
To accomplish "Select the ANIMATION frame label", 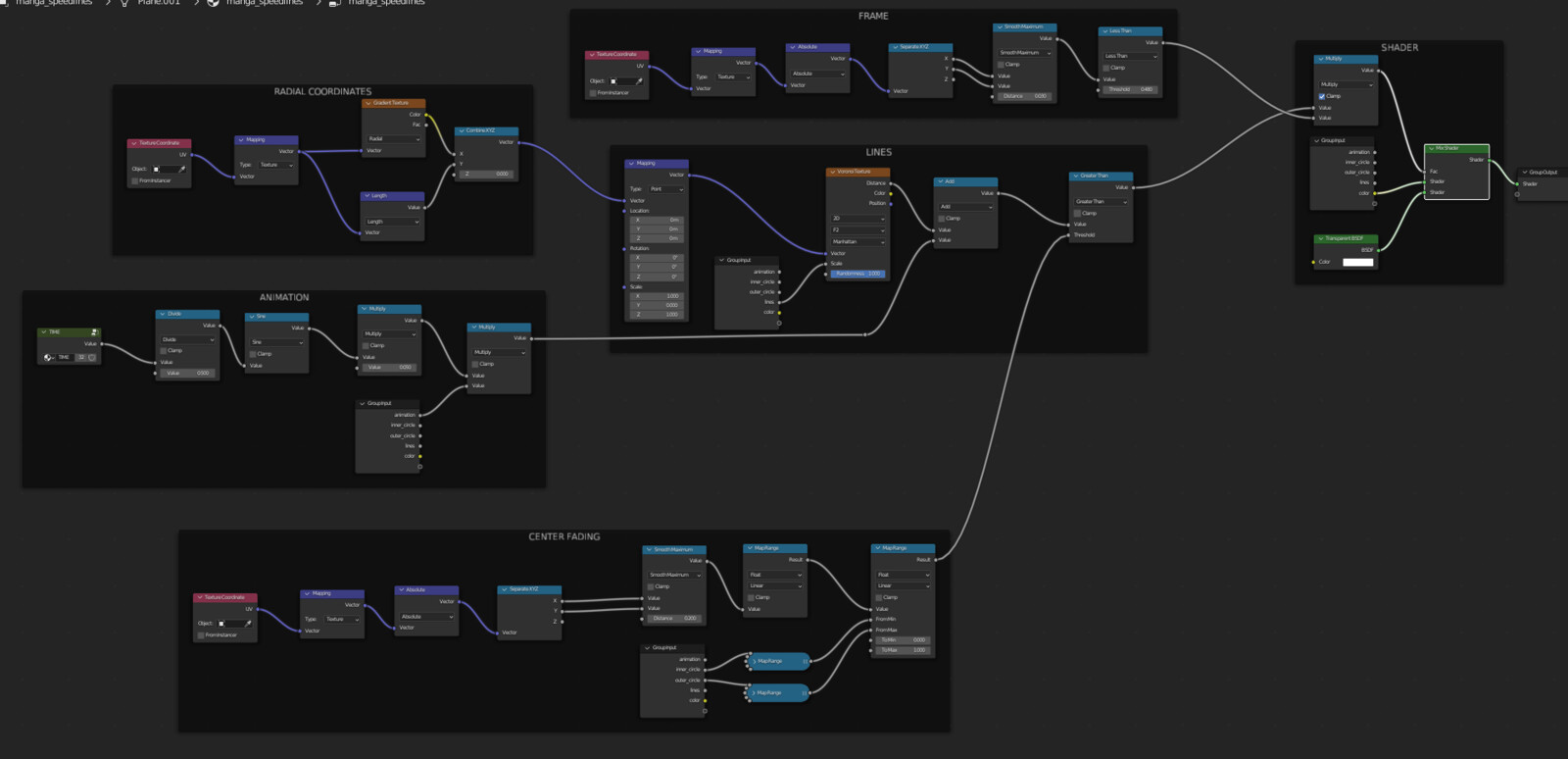I will [x=284, y=297].
